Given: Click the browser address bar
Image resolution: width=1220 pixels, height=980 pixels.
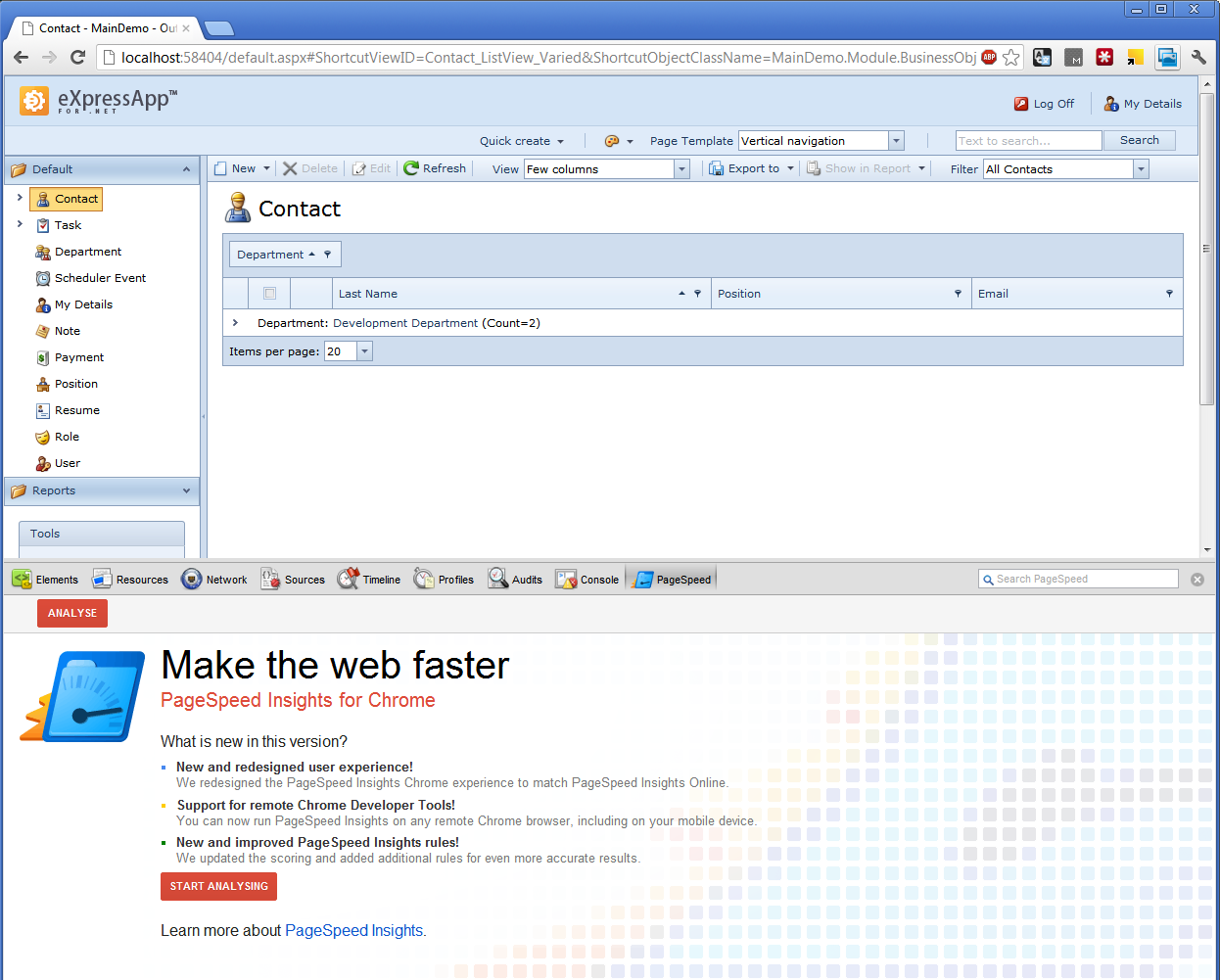Looking at the screenshot, I should [548, 58].
